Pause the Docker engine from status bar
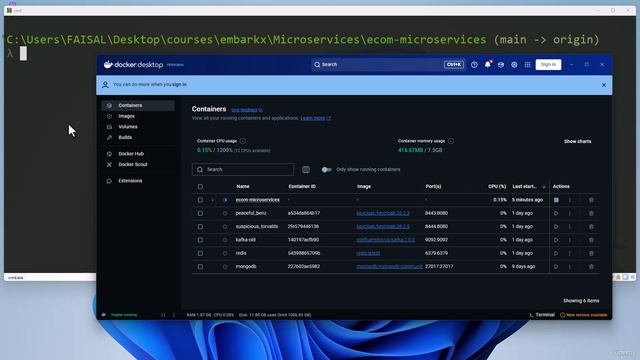The width and height of the screenshot is (640, 360). tap(163, 315)
